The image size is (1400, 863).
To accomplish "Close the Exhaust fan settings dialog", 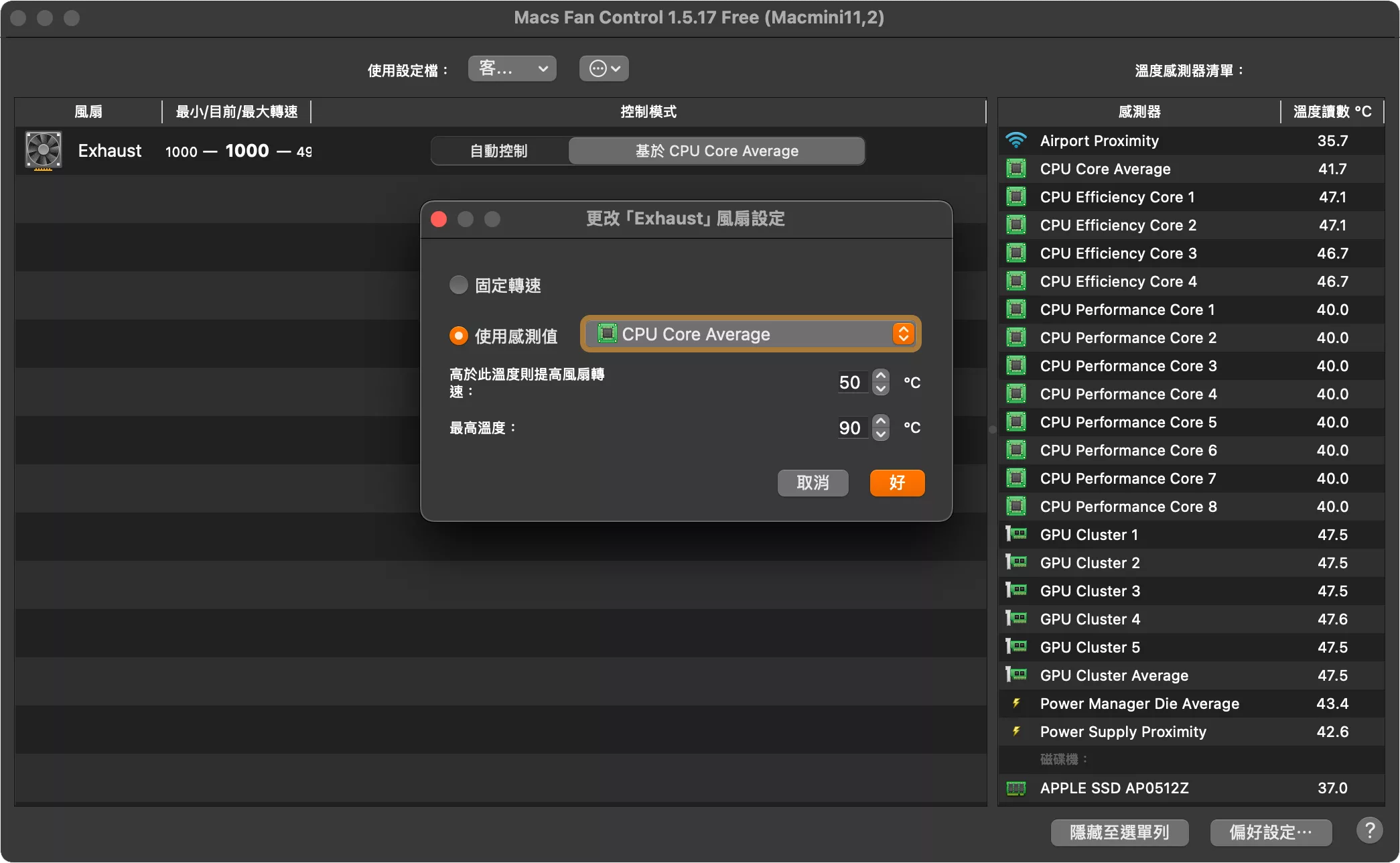I will (439, 219).
